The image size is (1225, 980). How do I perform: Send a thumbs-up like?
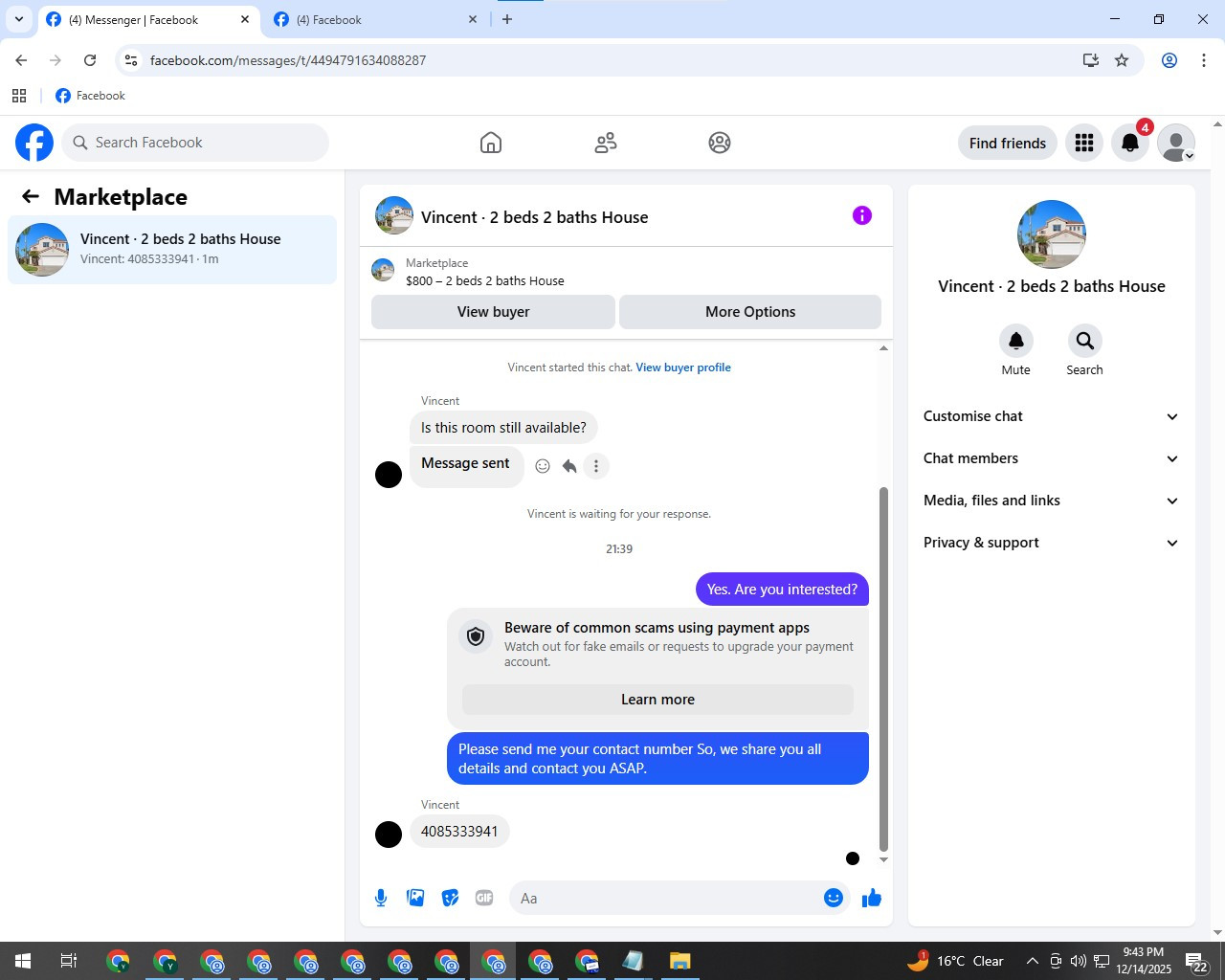click(871, 898)
